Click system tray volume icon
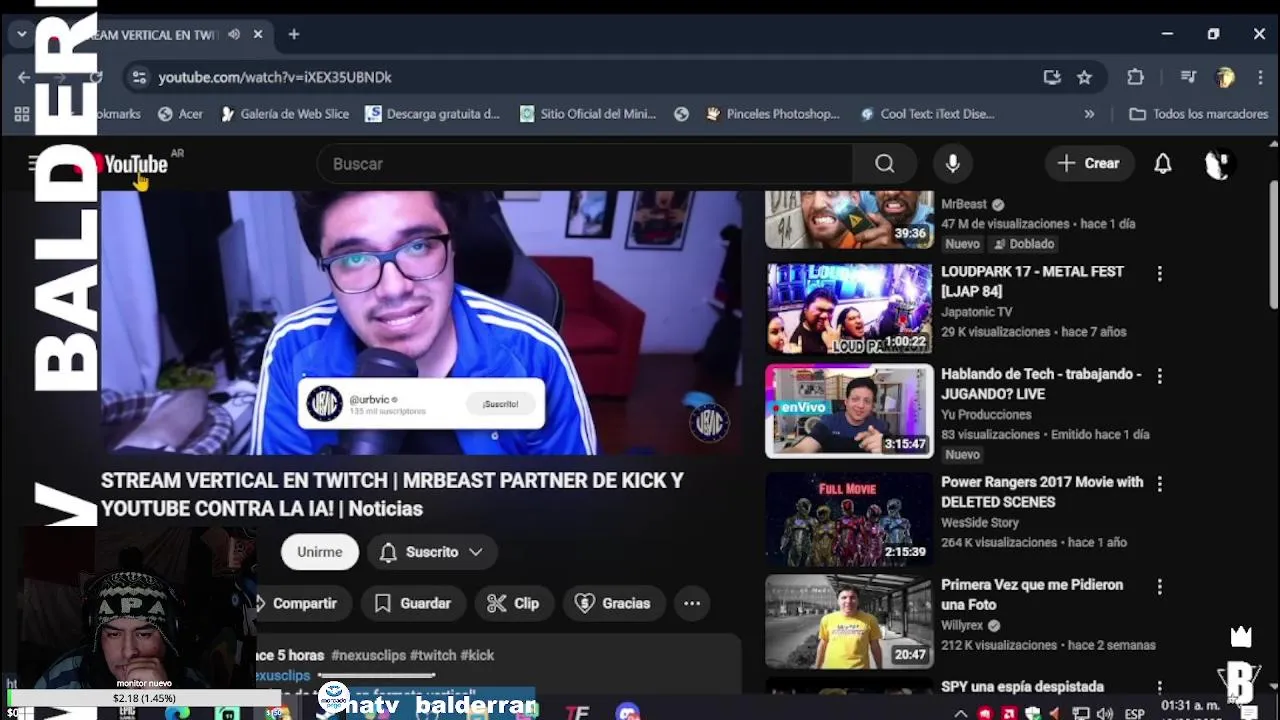 point(1105,713)
